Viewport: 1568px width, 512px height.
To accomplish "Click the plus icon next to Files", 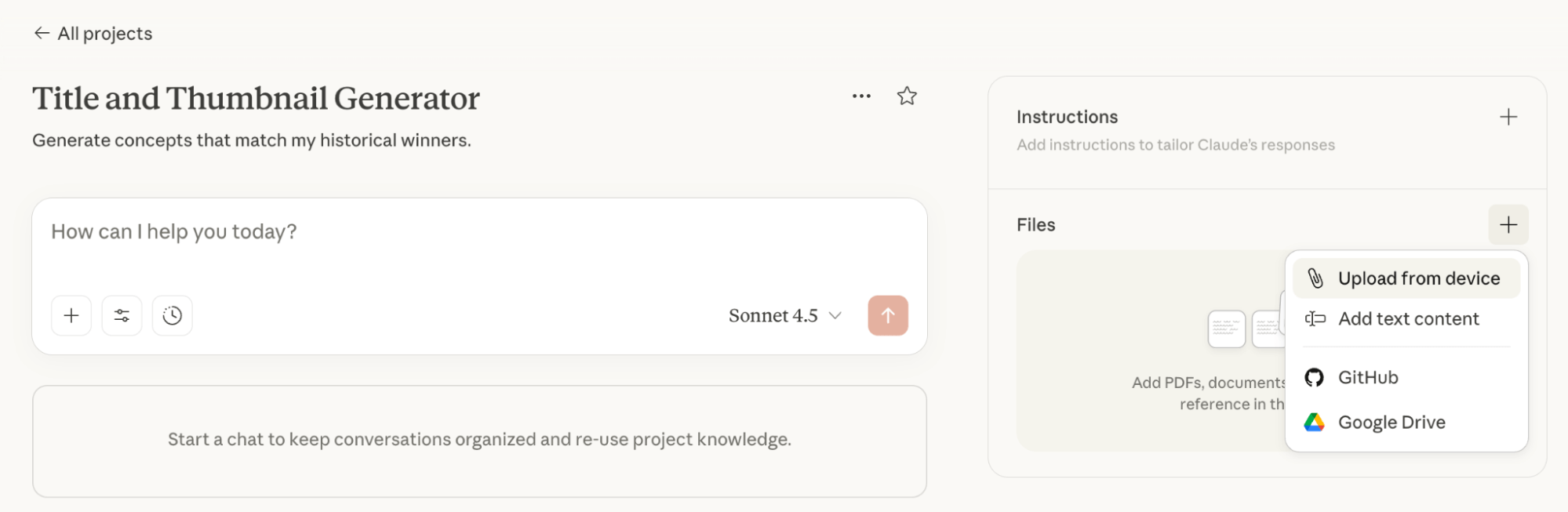I will click(x=1507, y=225).
